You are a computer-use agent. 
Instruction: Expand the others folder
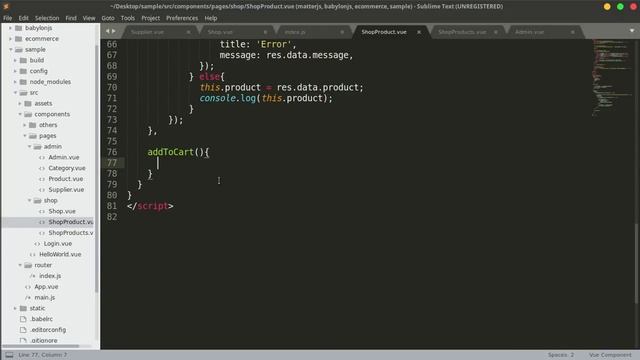click(x=24, y=125)
